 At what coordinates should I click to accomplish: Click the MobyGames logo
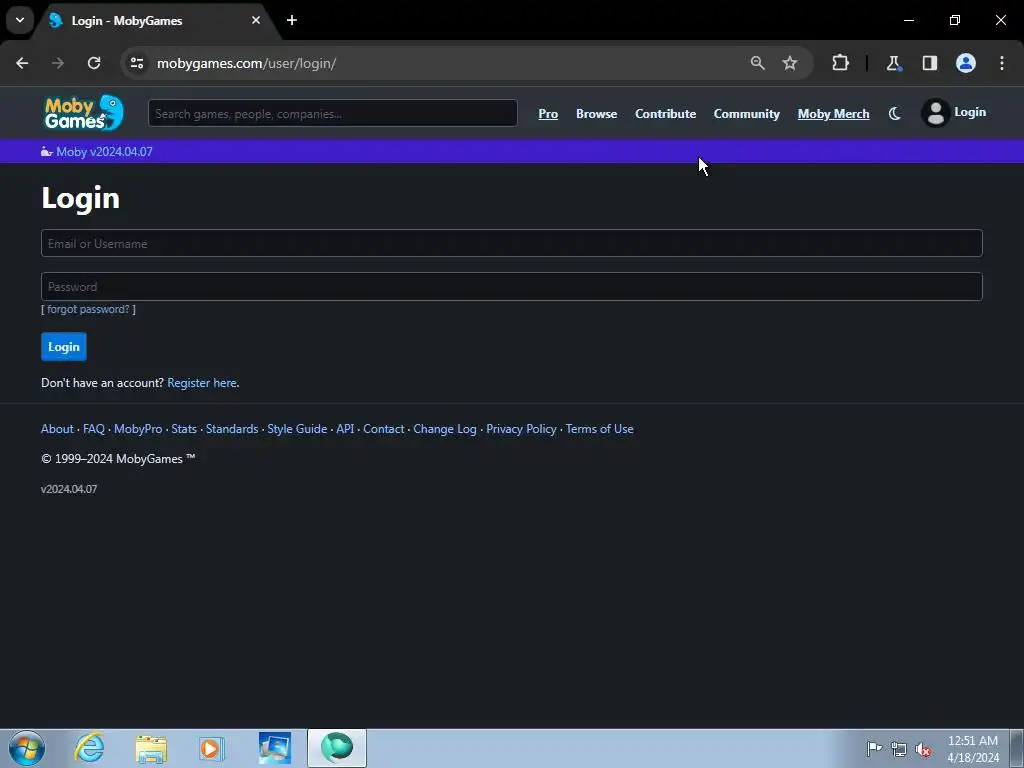pos(84,113)
